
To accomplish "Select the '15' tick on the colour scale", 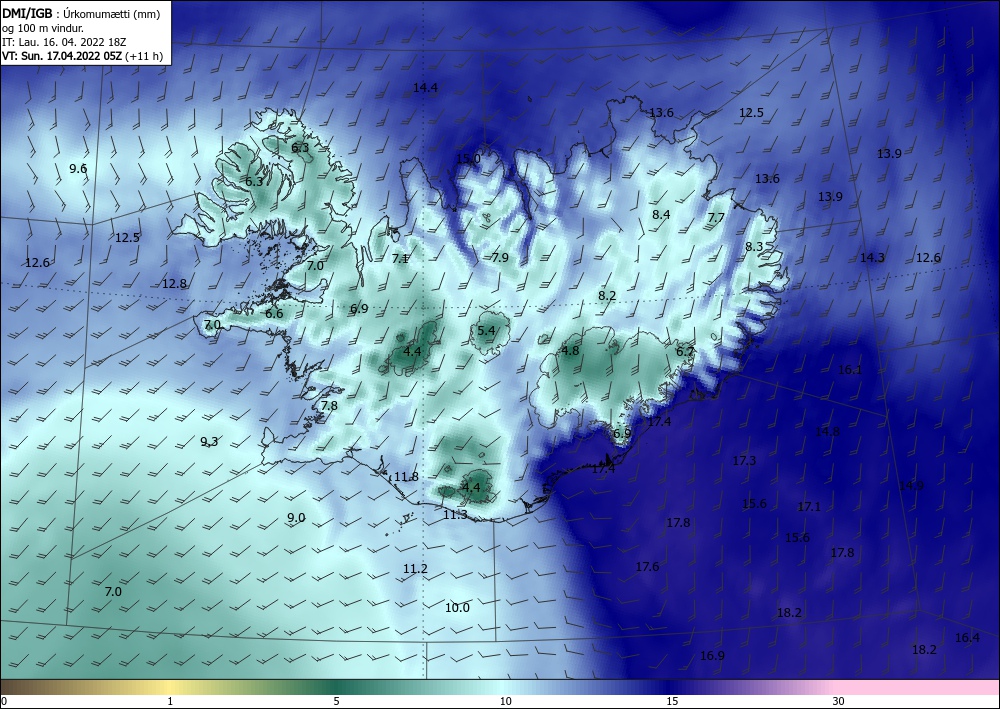I will [x=672, y=702].
